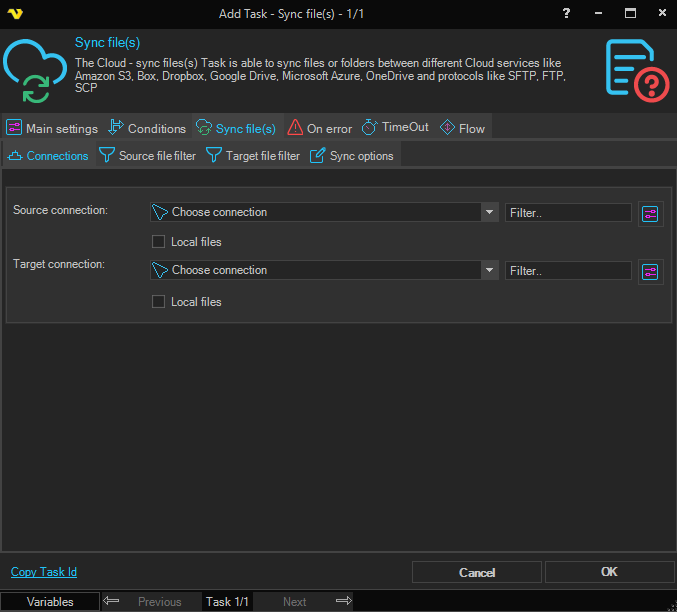Expand the Target connection dropdown
This screenshot has width=677, height=612.
pos(489,271)
